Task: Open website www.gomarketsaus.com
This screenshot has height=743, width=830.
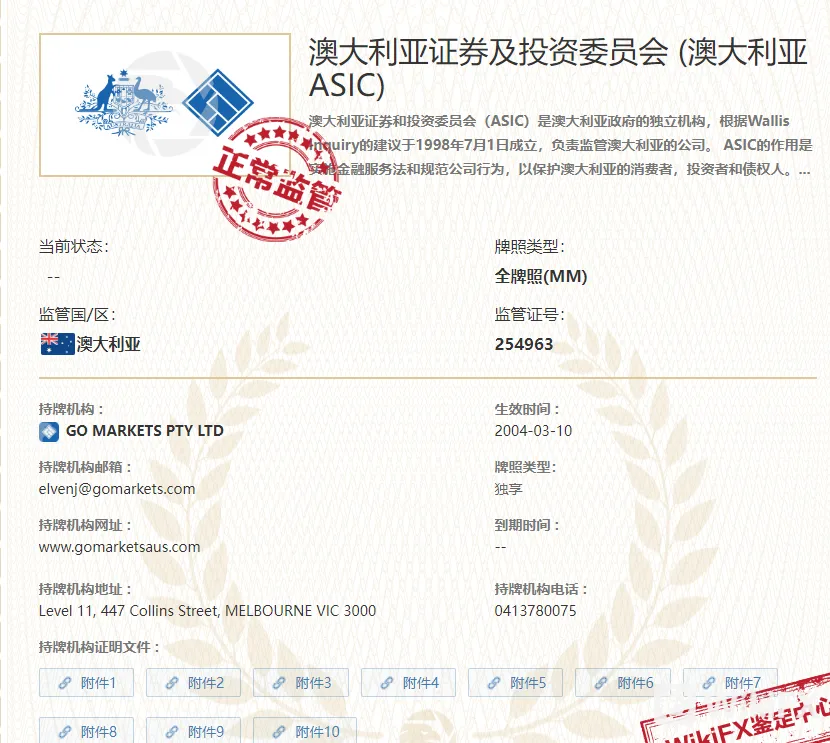Action: 120,547
